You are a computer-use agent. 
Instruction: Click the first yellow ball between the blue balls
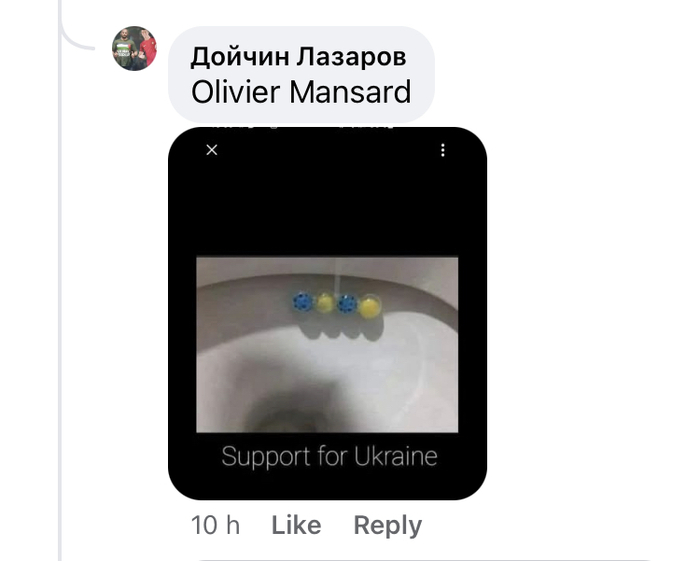pyautogui.click(x=325, y=303)
